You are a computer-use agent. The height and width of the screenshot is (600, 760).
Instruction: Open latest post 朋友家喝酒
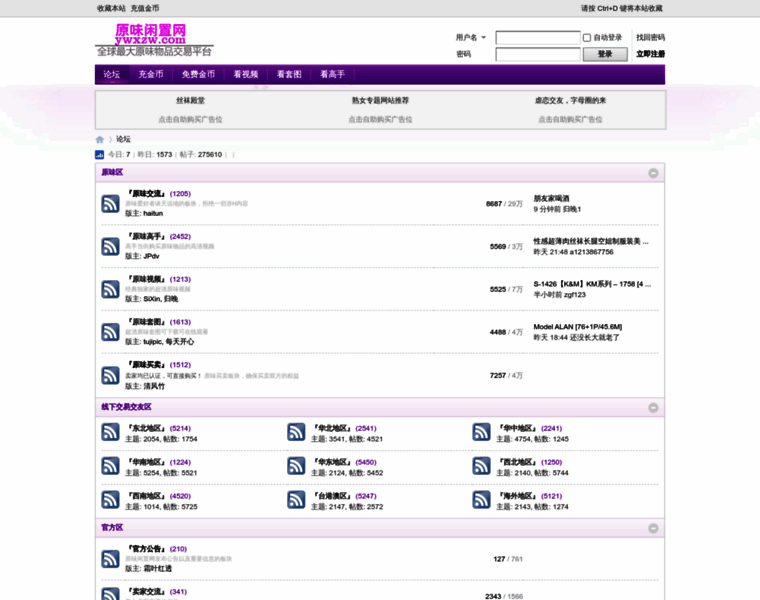(x=551, y=198)
